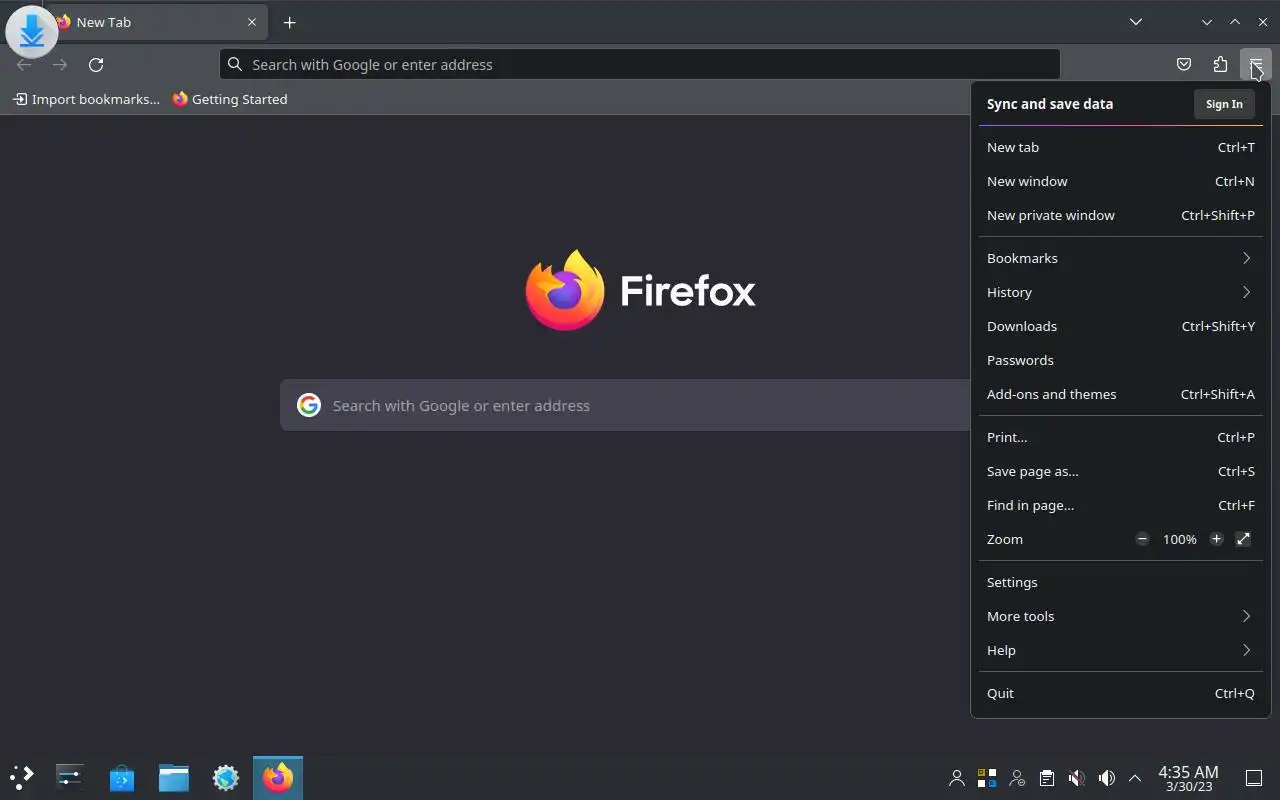The height and width of the screenshot is (800, 1280).
Task: Open Passwords from the menu
Action: tap(1120, 360)
